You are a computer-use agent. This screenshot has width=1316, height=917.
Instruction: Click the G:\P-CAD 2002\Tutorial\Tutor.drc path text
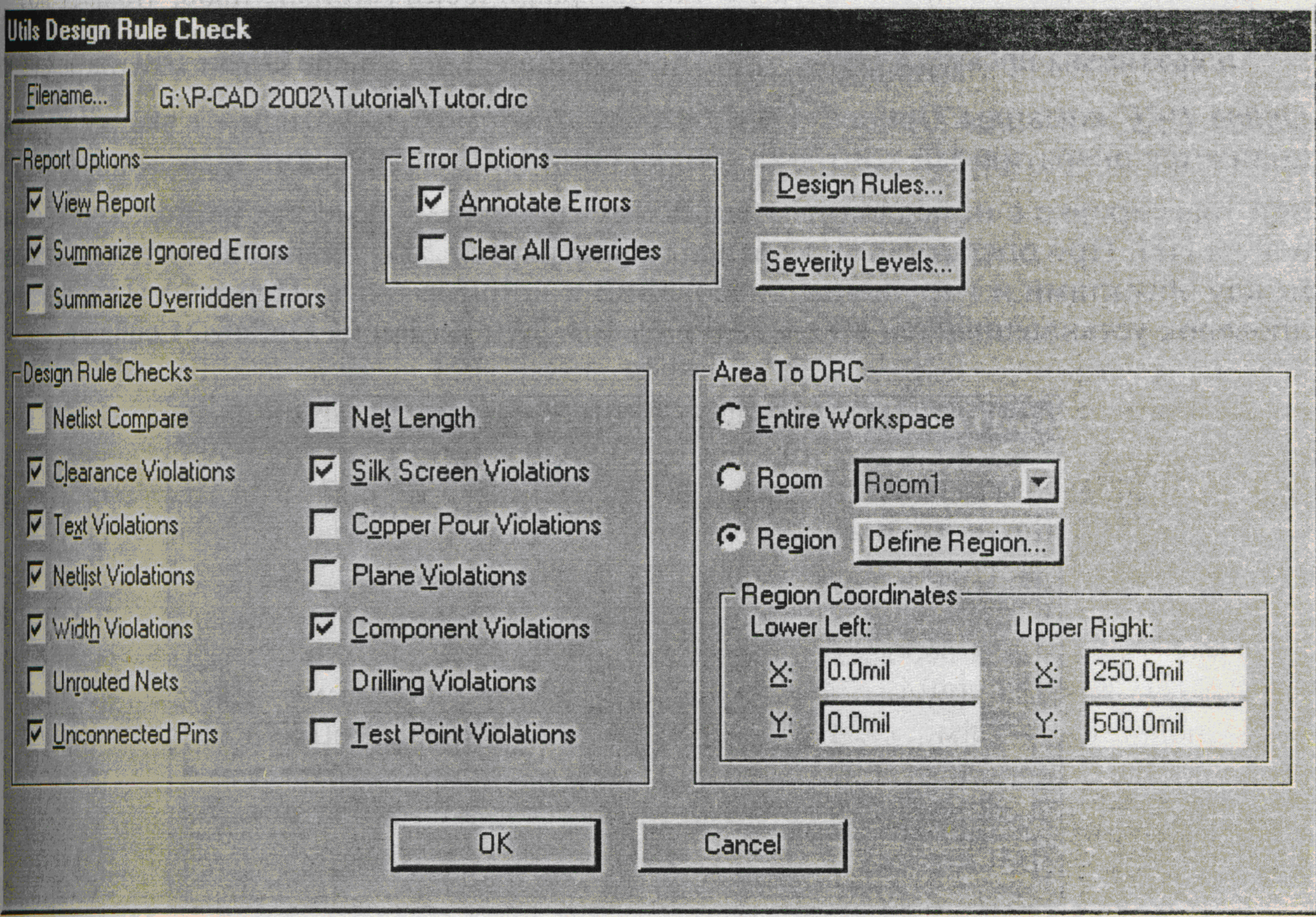[x=343, y=98]
